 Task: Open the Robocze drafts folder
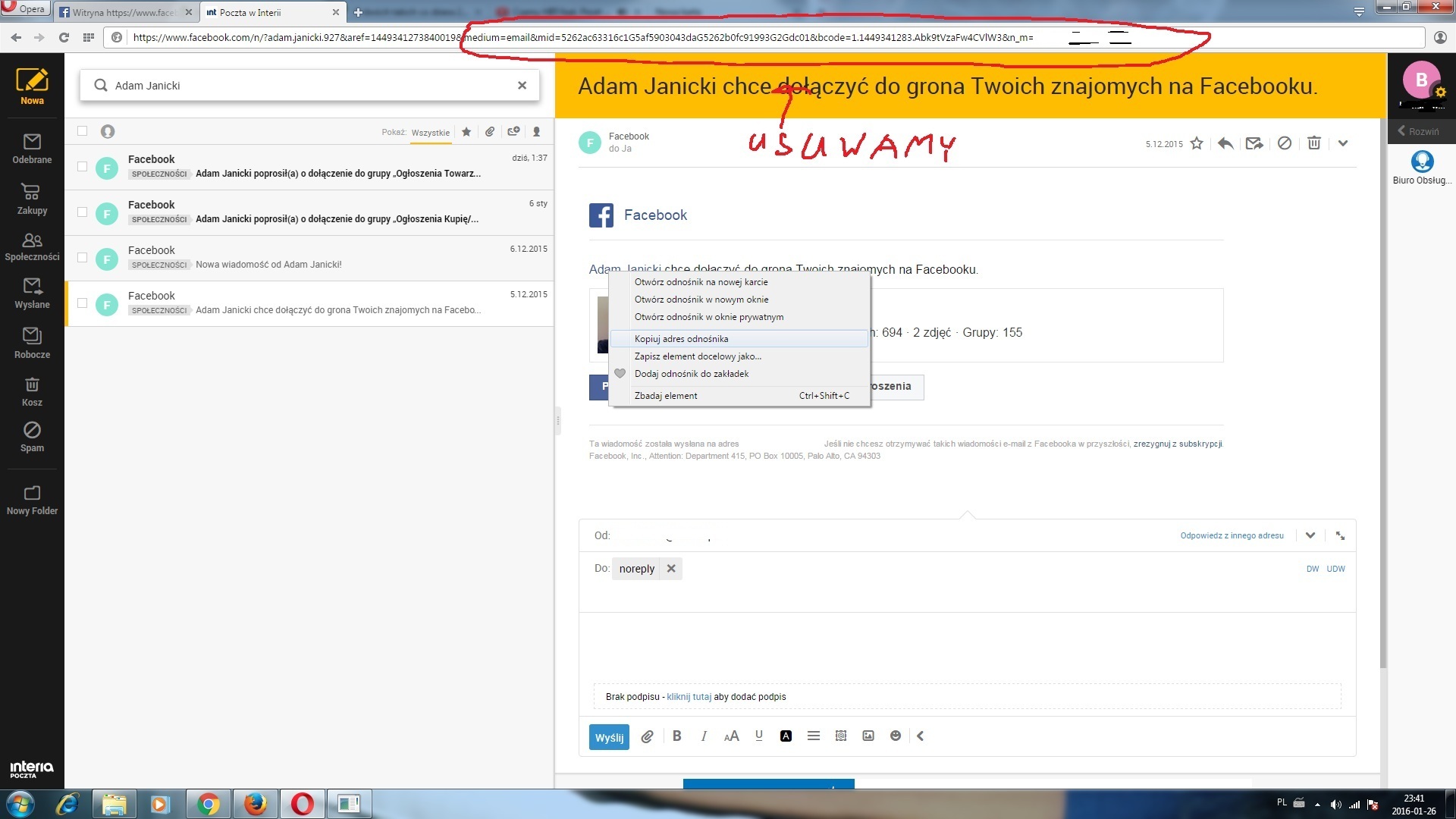pyautogui.click(x=32, y=343)
